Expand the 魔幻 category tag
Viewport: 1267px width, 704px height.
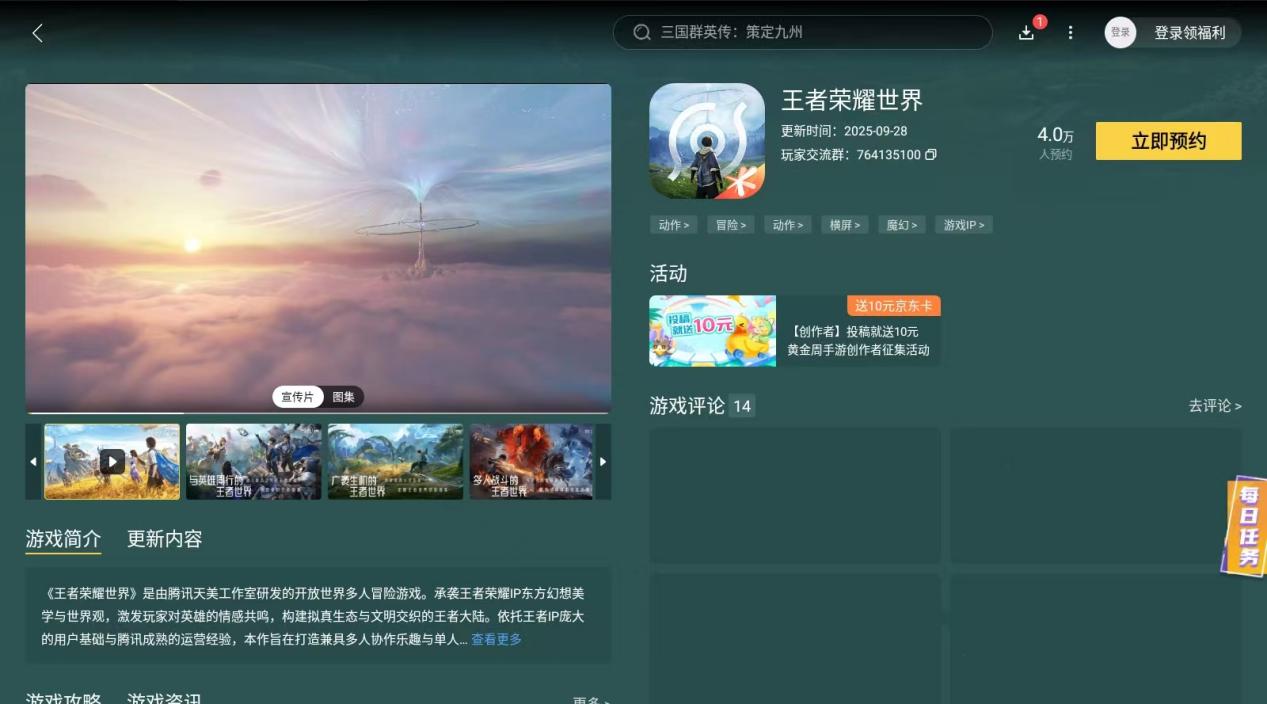[901, 224]
